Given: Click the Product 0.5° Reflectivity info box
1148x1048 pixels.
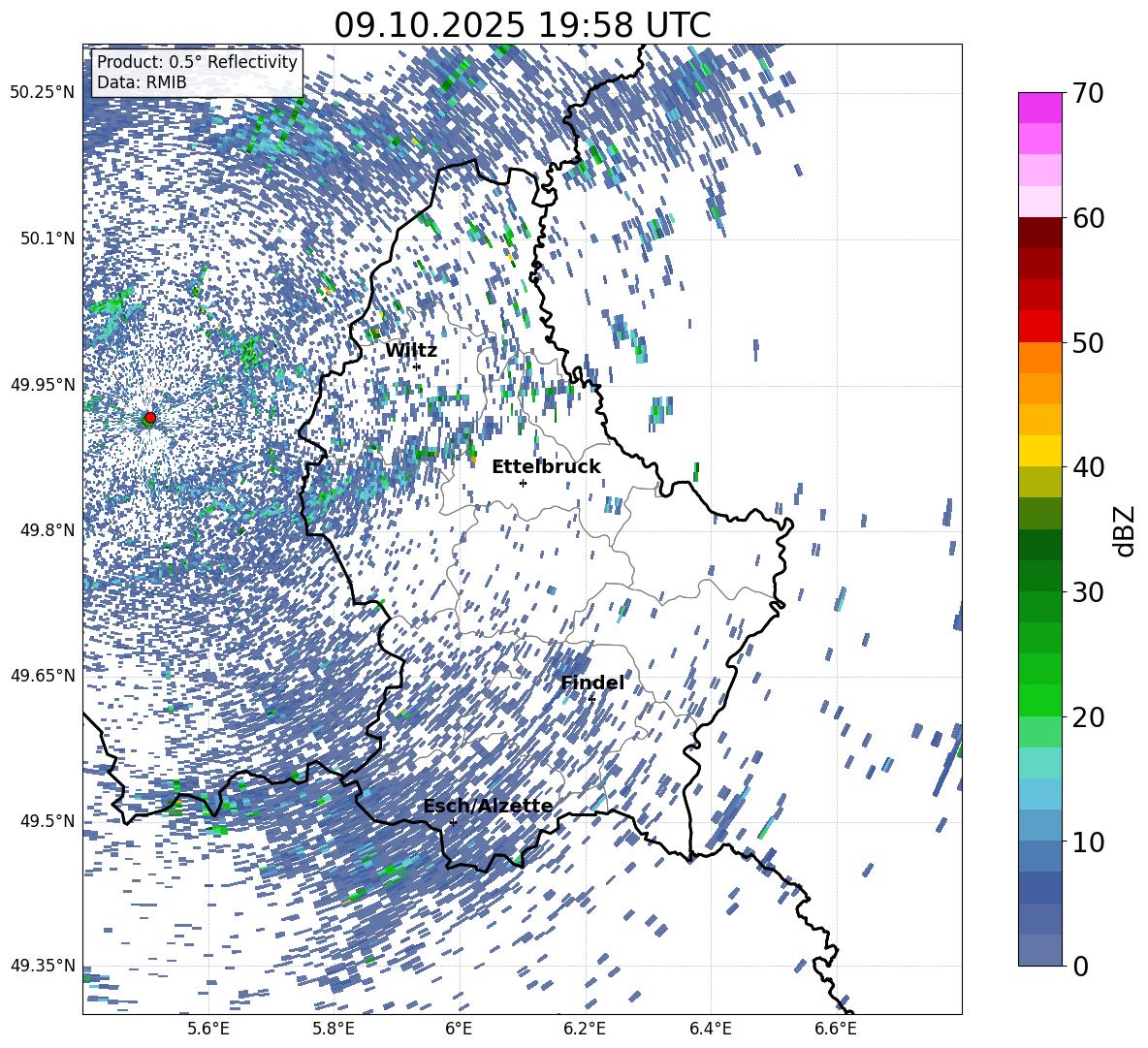Looking at the screenshot, I should tap(197, 72).
